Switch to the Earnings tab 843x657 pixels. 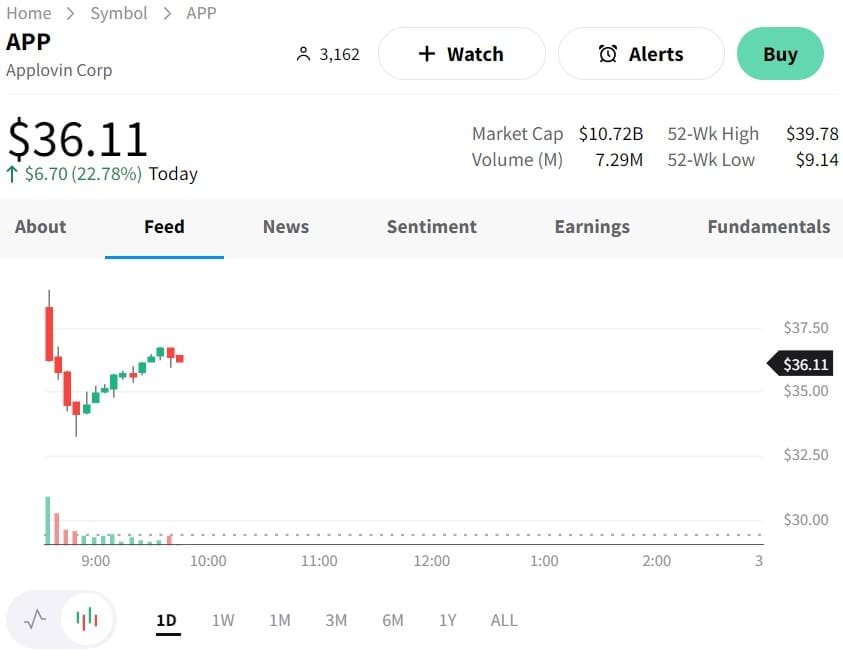point(592,227)
